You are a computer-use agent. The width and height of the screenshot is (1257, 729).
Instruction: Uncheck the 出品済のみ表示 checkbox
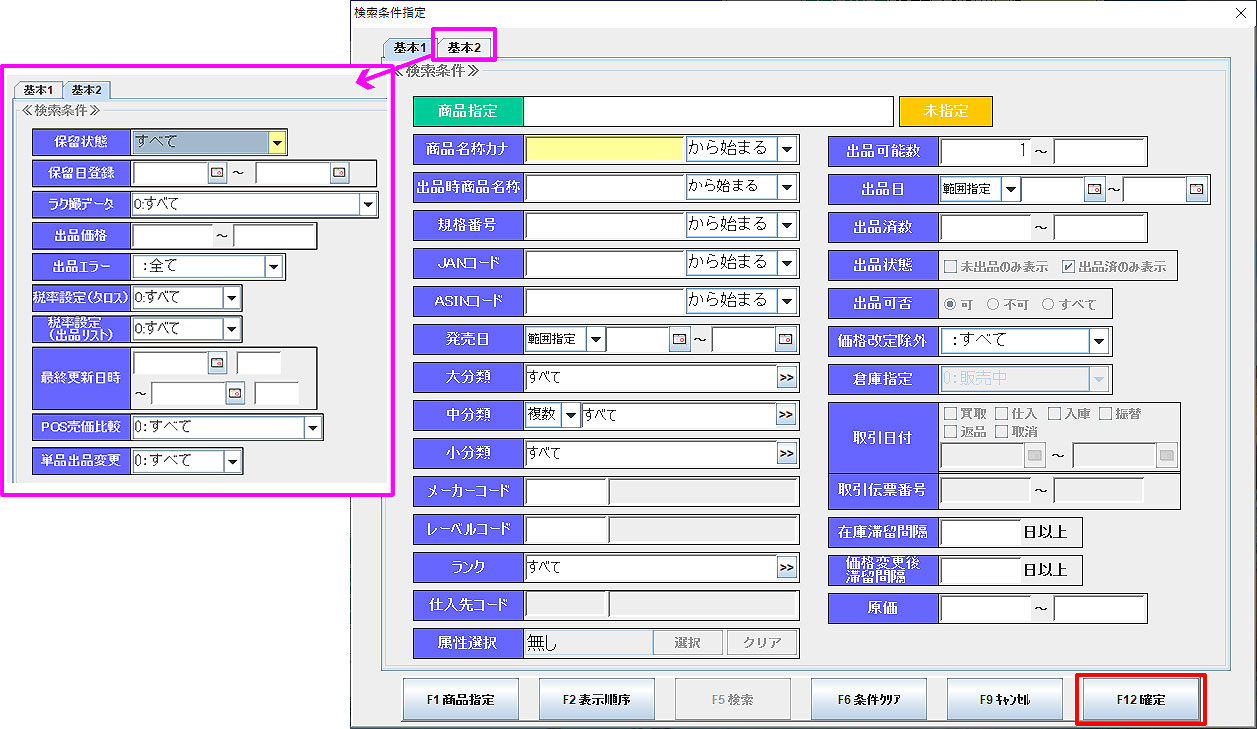(x=1068, y=266)
